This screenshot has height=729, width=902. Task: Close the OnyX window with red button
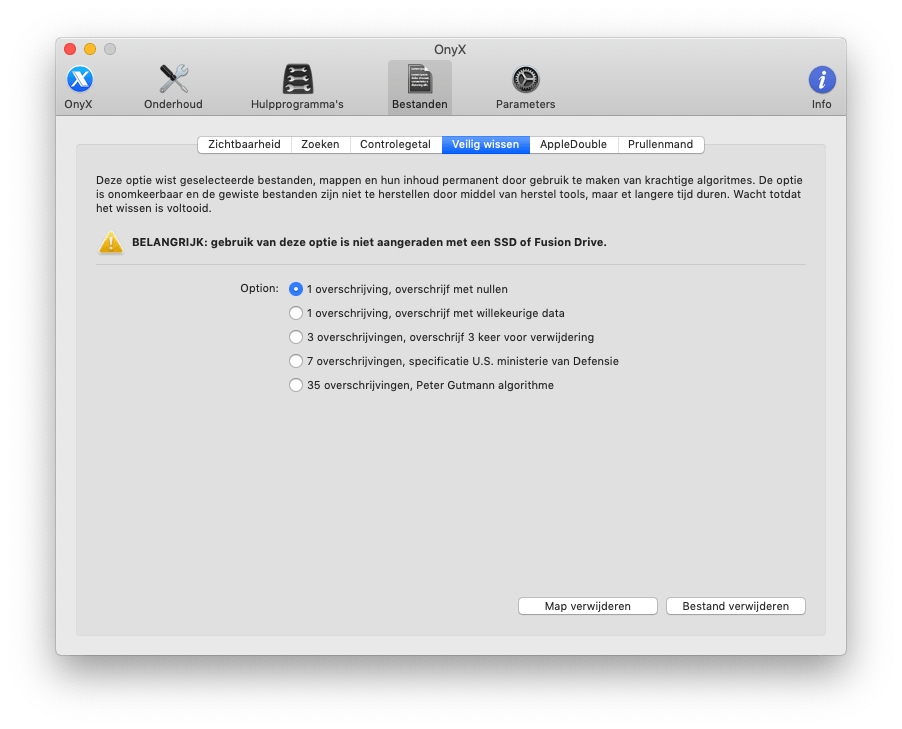(x=70, y=49)
